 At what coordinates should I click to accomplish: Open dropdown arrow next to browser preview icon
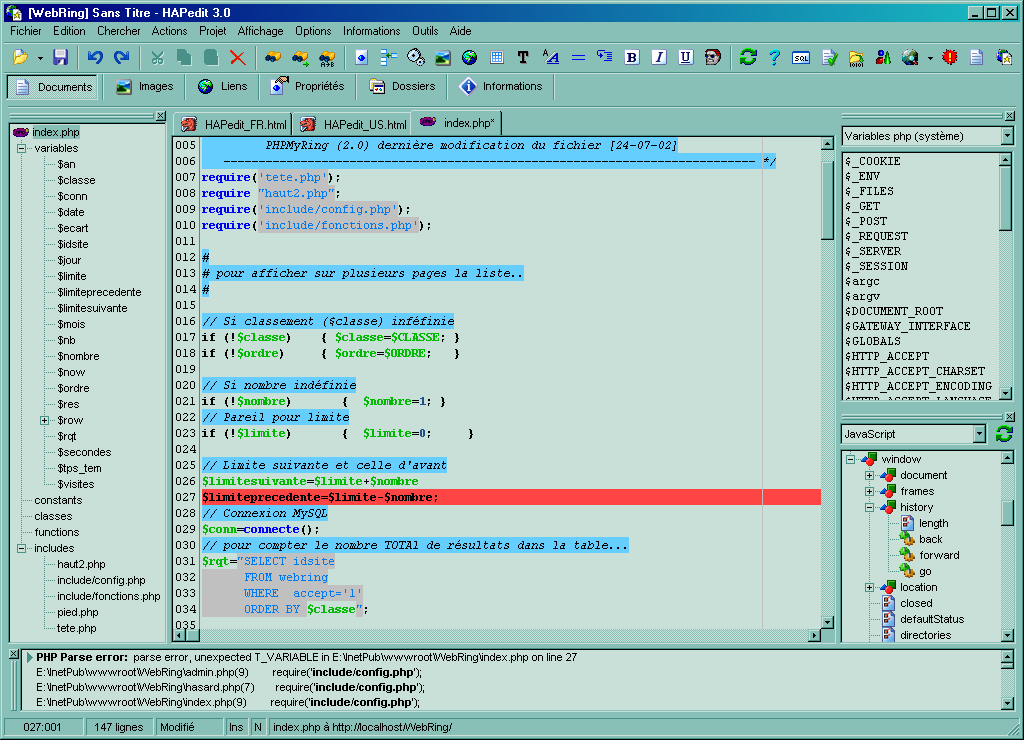930,58
